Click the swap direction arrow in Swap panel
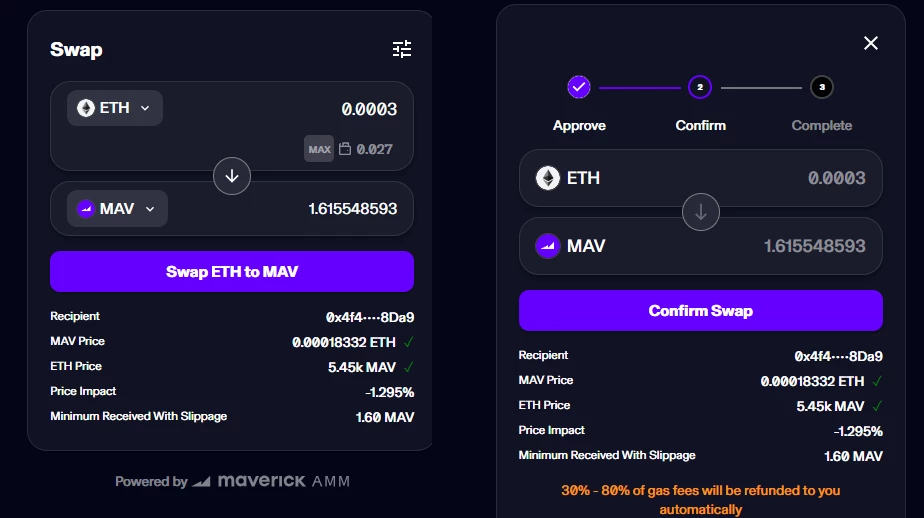 232,176
